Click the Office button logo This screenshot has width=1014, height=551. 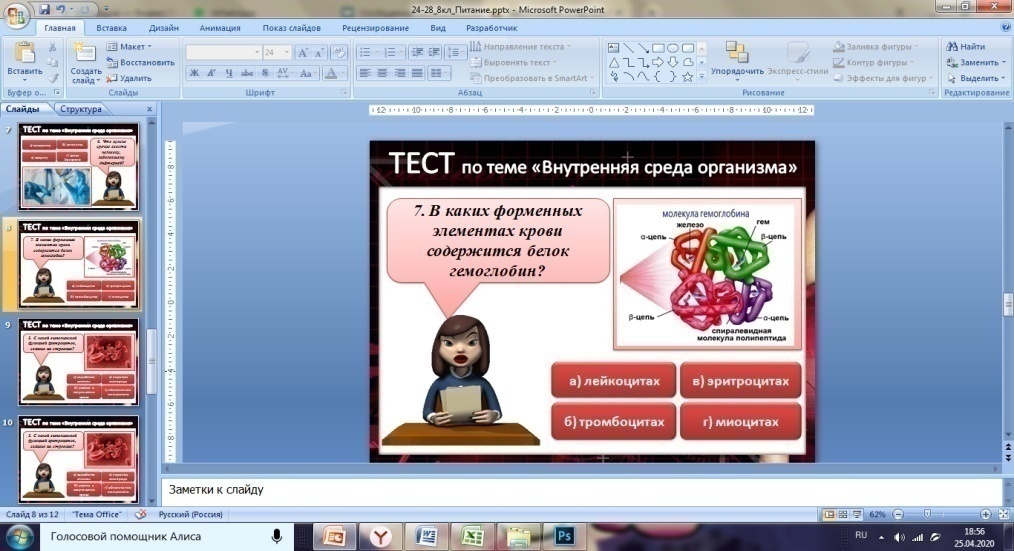[x=17, y=15]
